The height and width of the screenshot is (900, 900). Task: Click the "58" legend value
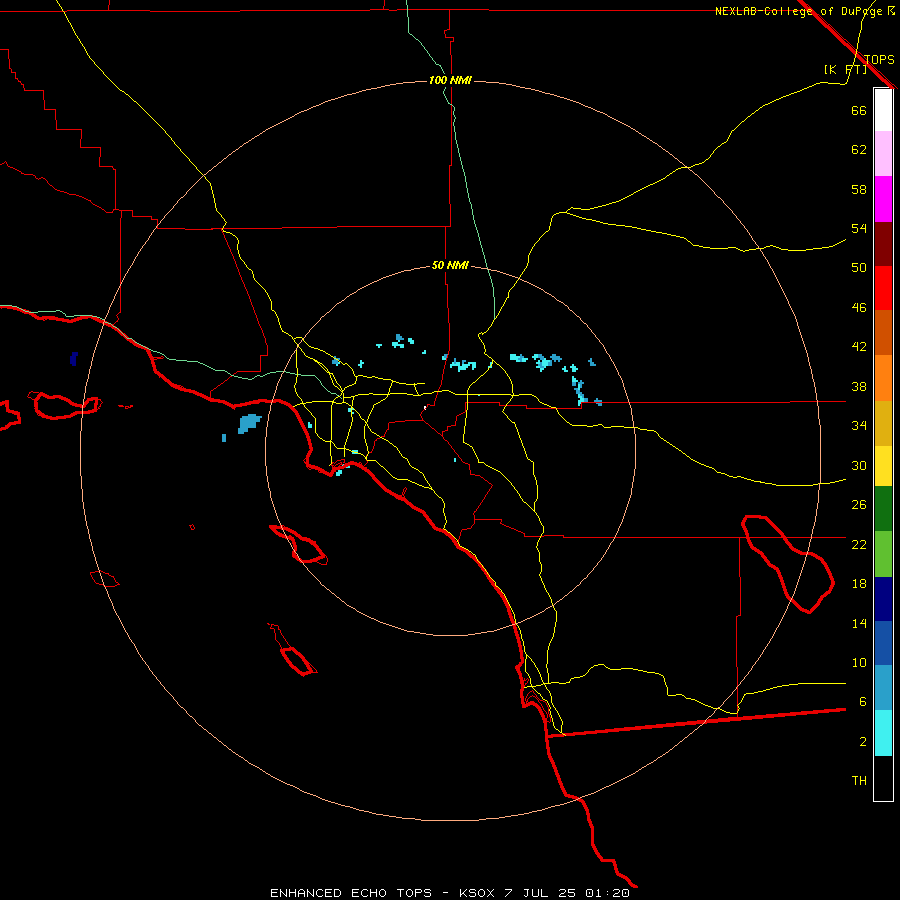pyautogui.click(x=859, y=189)
